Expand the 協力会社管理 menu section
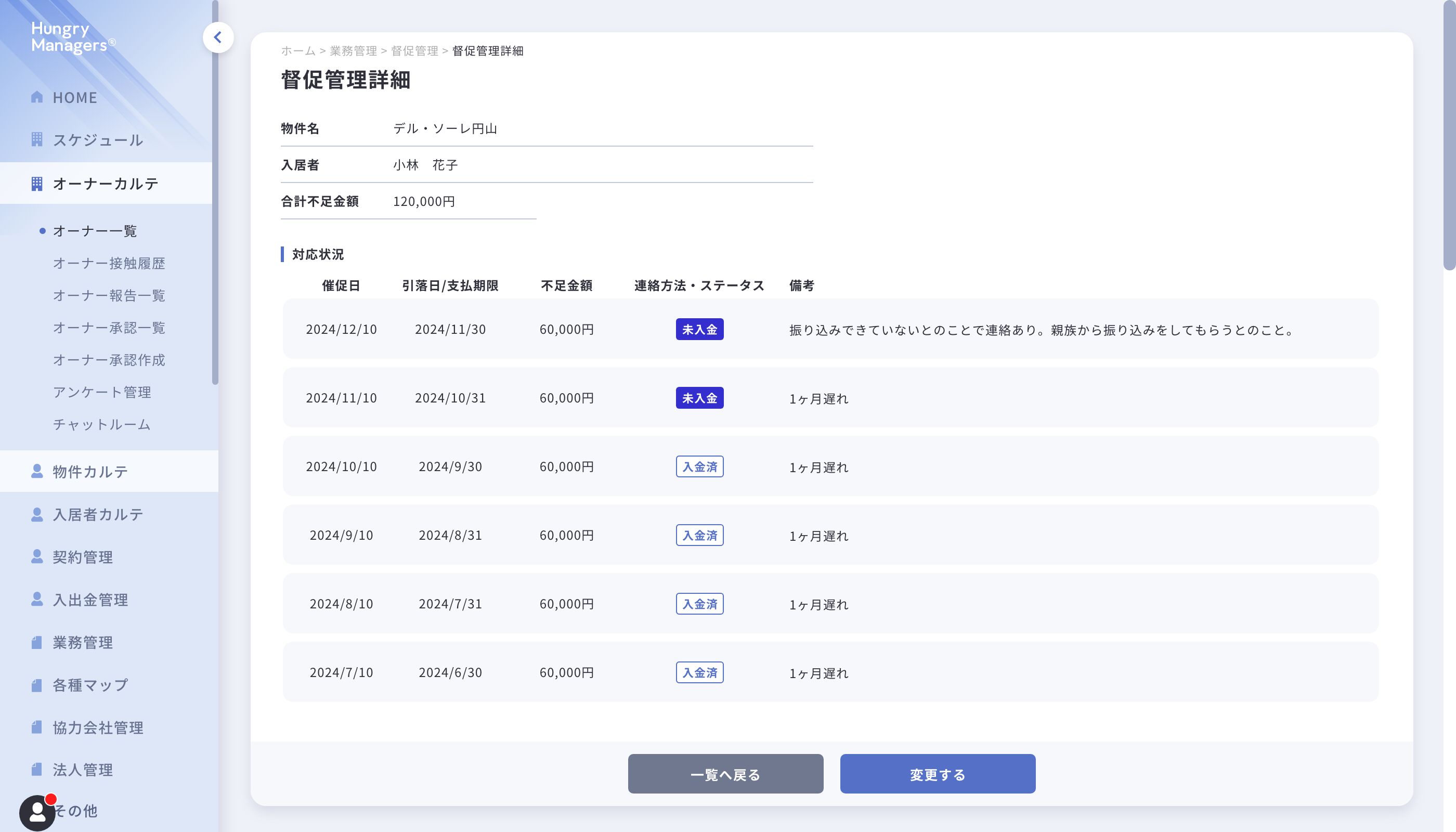Image resolution: width=1456 pixels, height=832 pixels. pyautogui.click(x=98, y=727)
